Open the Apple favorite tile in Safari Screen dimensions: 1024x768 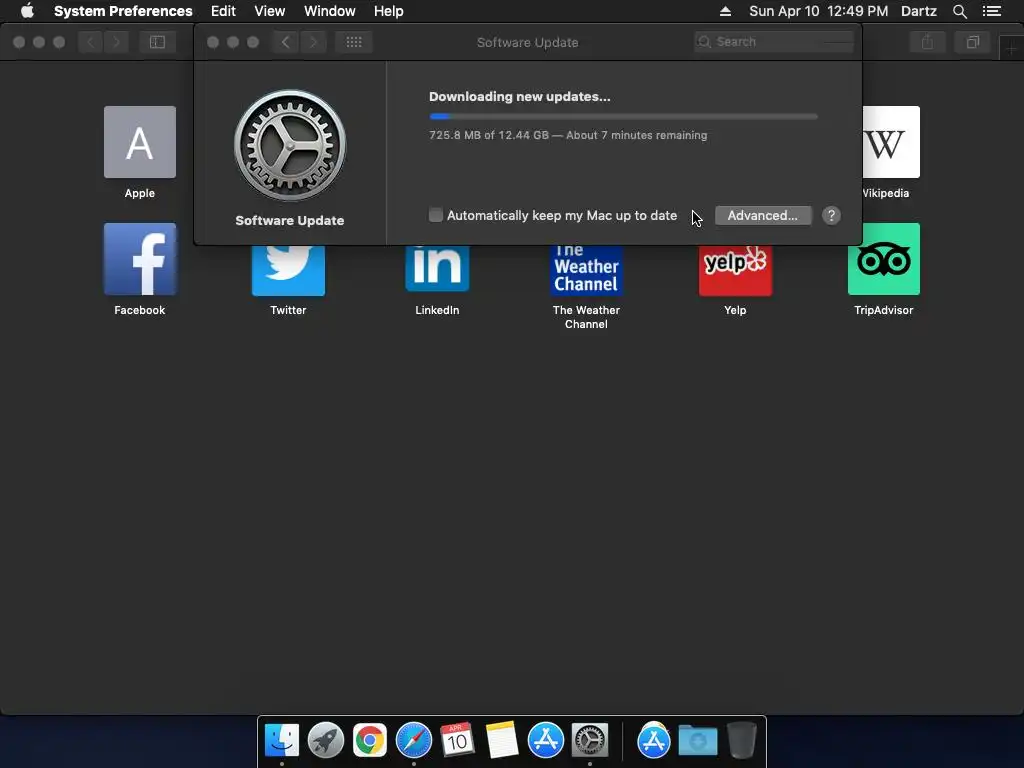pyautogui.click(x=140, y=142)
